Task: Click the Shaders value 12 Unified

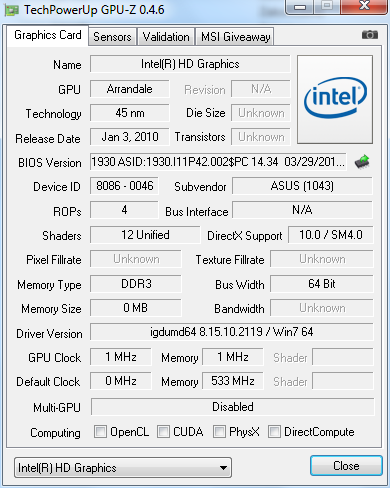Action: [145, 235]
